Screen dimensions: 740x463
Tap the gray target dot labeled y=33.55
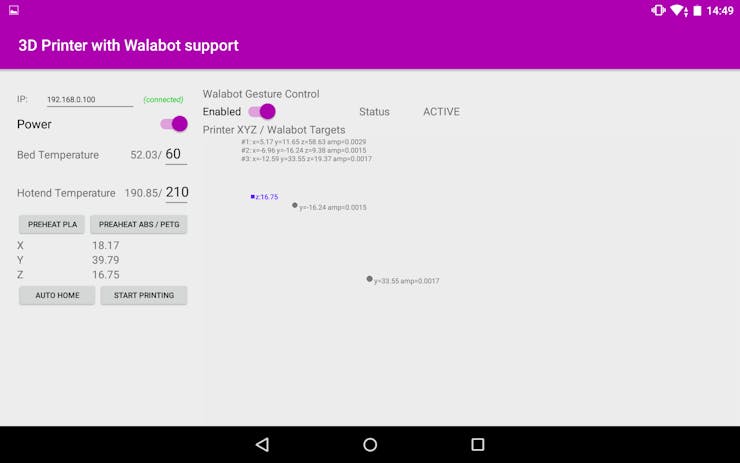point(370,279)
